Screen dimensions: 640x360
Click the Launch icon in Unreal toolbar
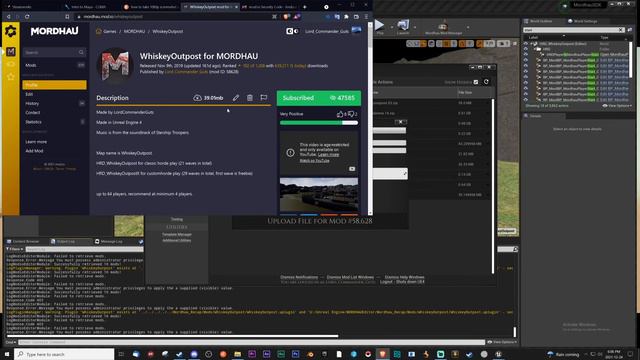[403, 25]
